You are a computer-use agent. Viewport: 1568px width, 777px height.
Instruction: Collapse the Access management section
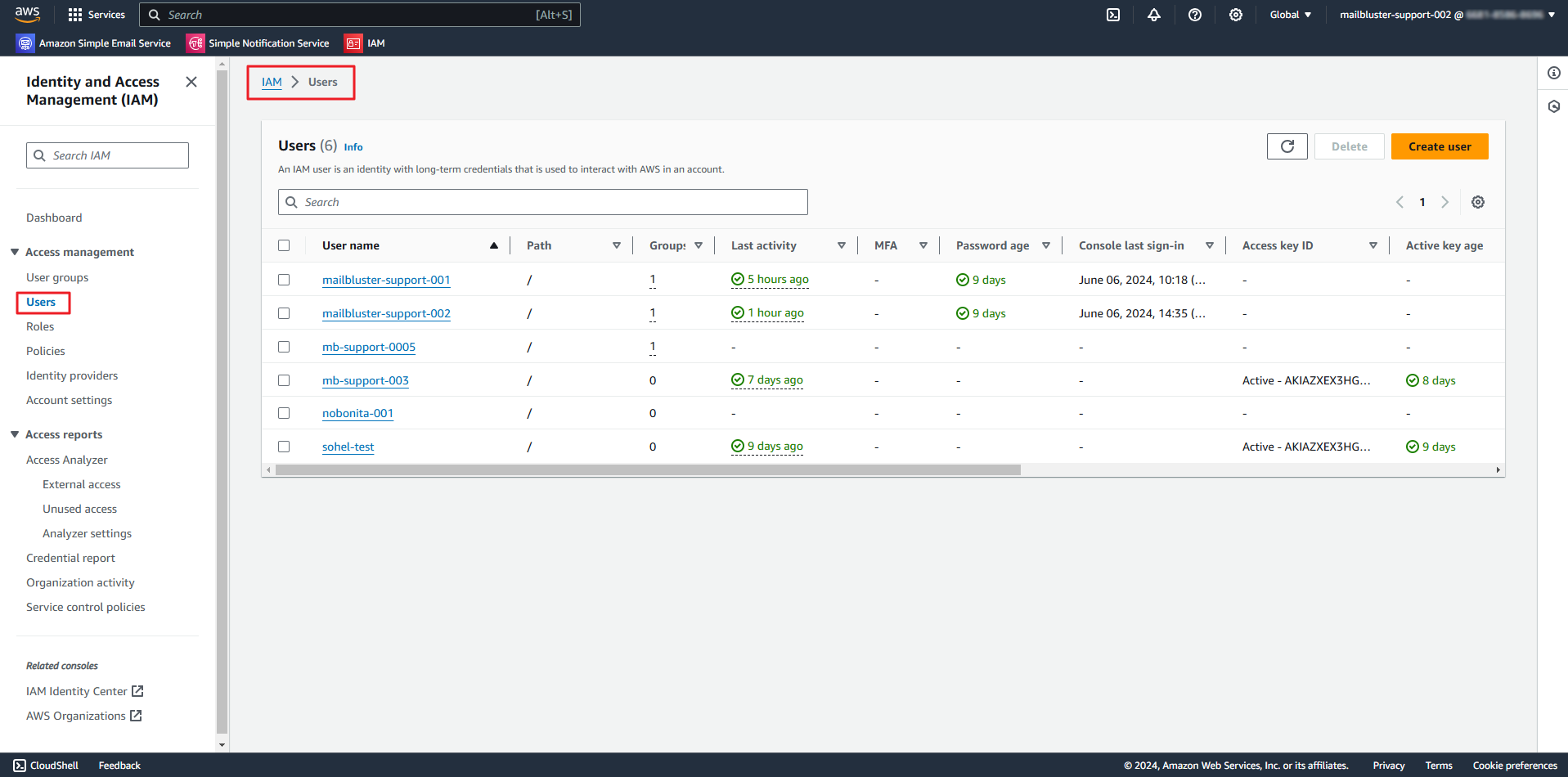coord(15,252)
